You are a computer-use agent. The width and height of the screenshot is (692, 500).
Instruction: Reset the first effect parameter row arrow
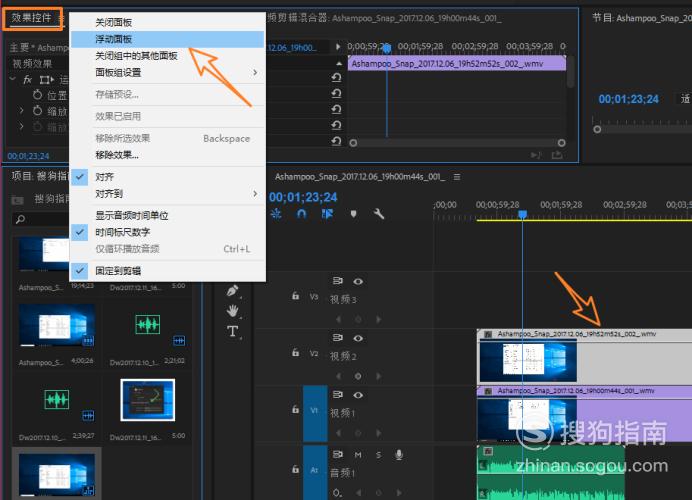pyautogui.click(x=336, y=78)
